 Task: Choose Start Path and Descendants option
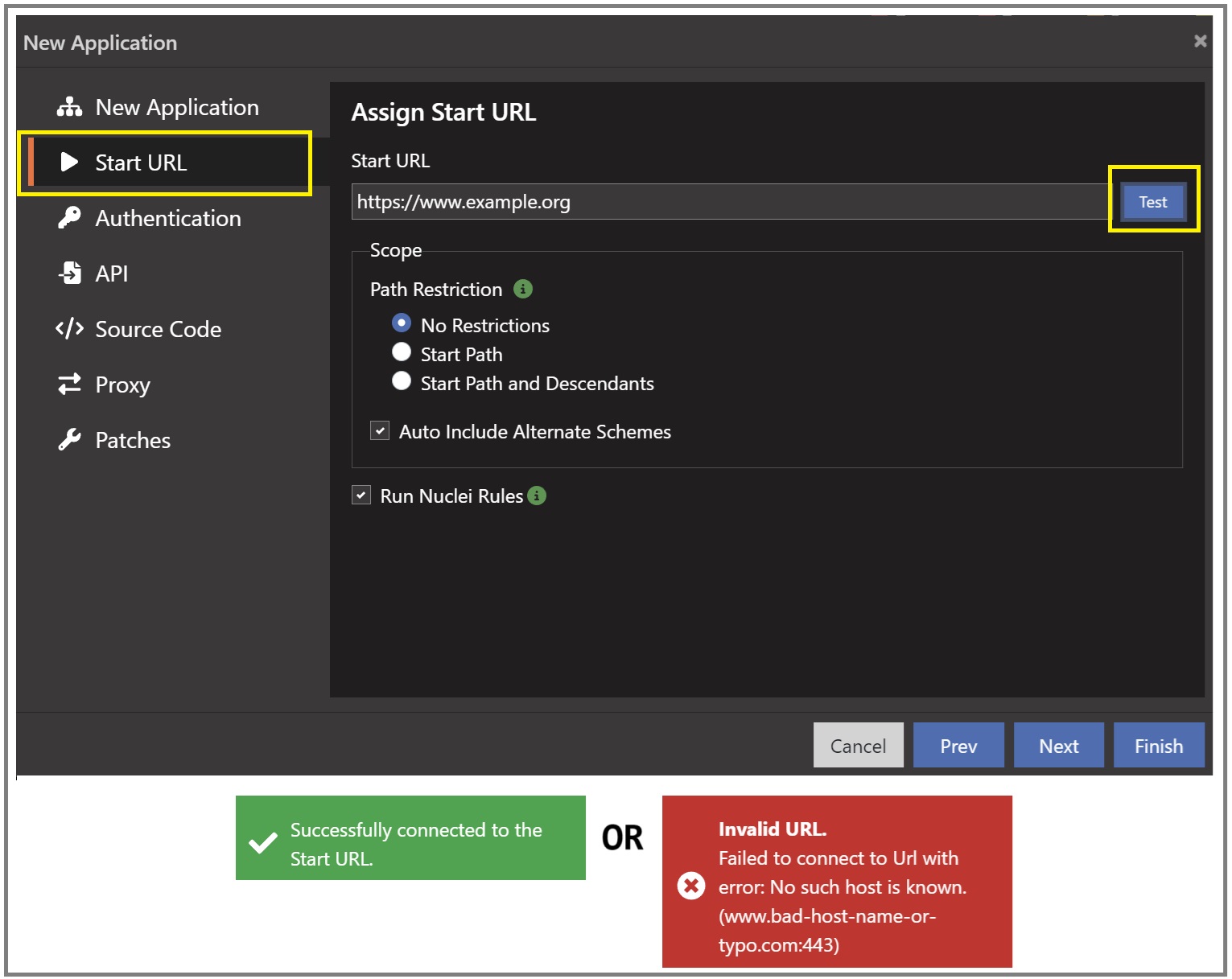(x=402, y=381)
